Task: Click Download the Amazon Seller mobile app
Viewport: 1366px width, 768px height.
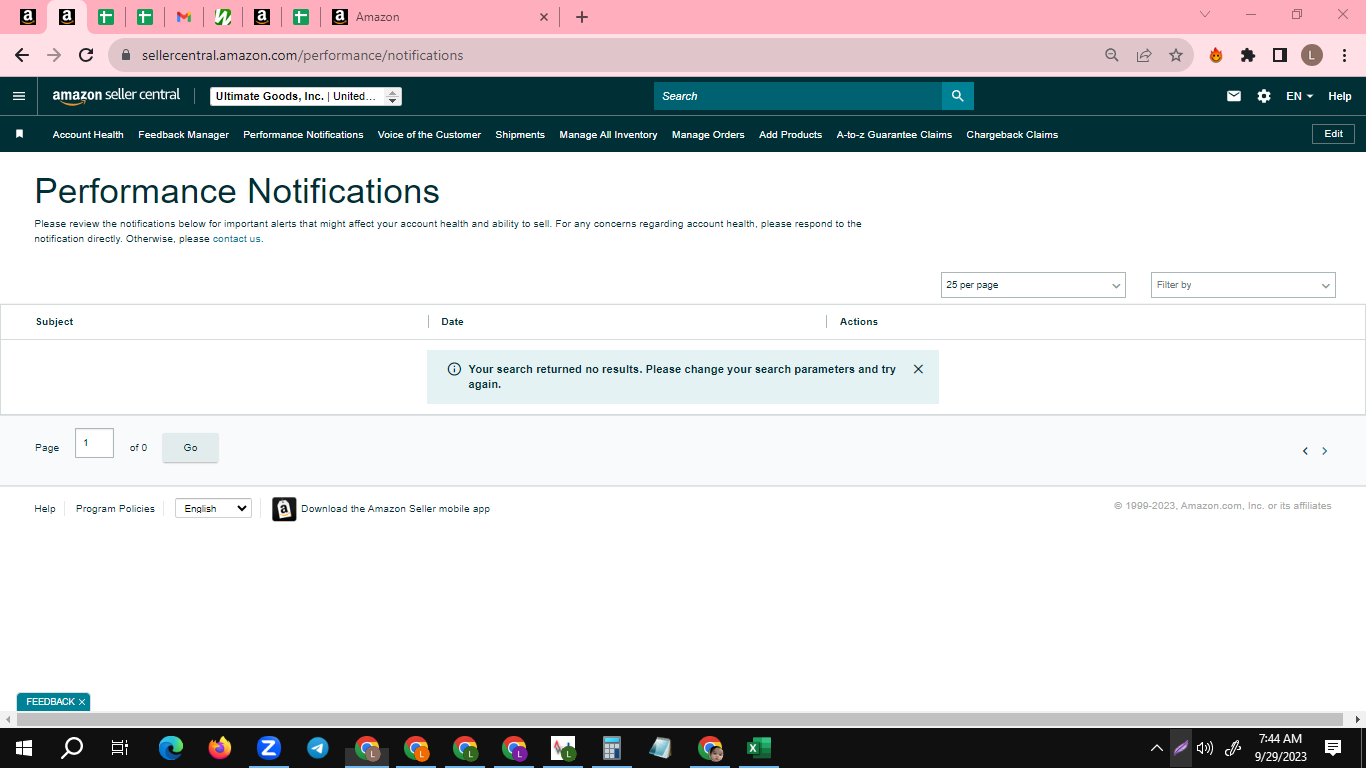Action: tap(395, 509)
